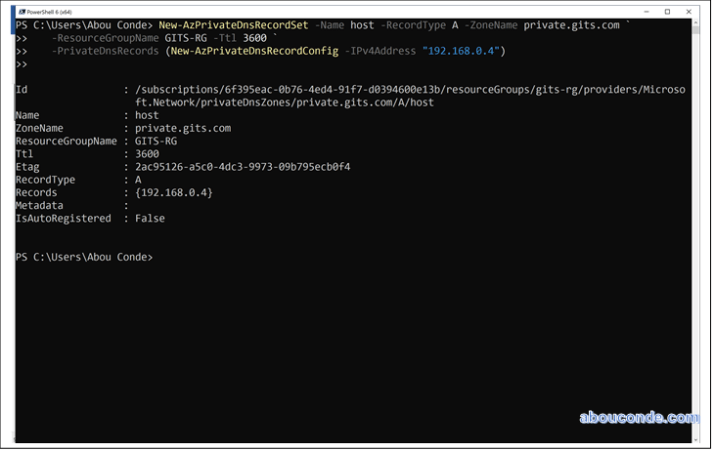Click the empty prompt on the last line
This screenshot has height=450, width=714.
click(160, 257)
